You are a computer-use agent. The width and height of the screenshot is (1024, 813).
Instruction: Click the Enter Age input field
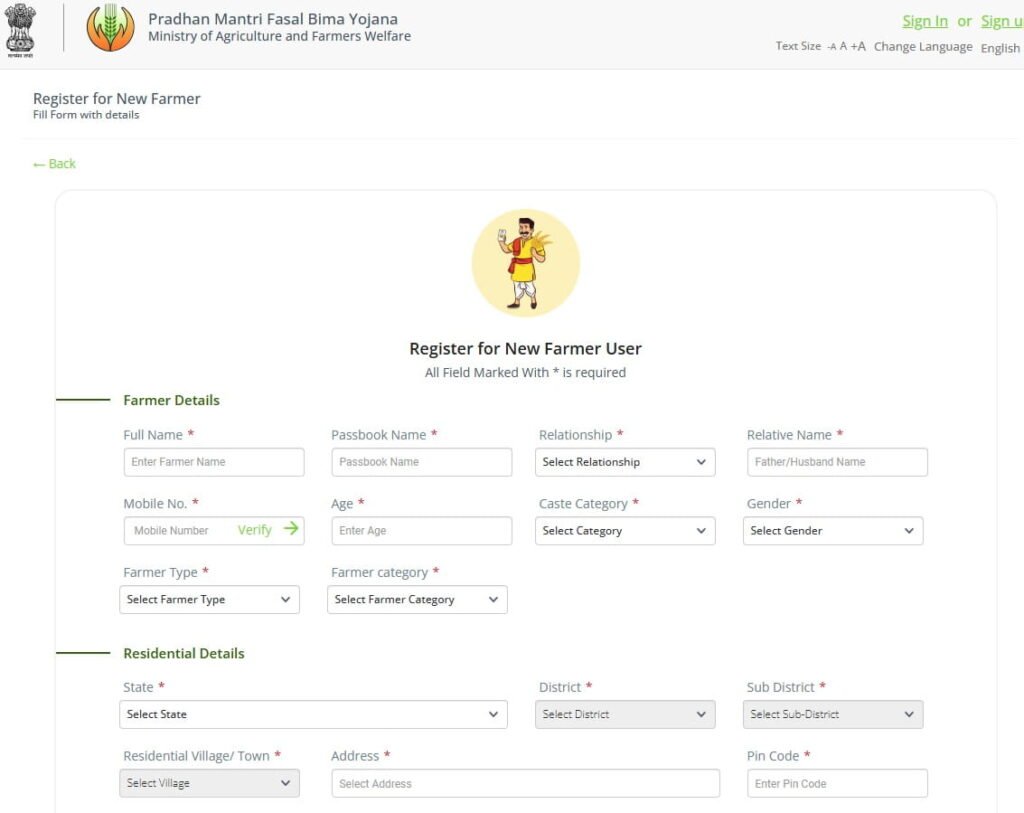point(421,530)
